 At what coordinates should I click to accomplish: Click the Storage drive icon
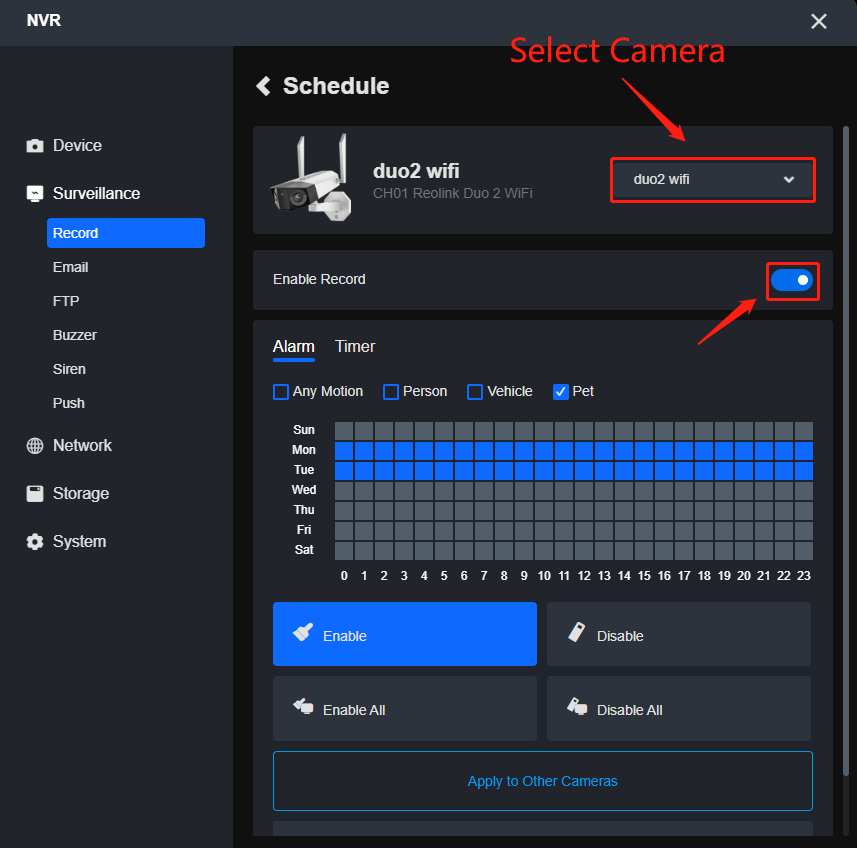[x=33, y=493]
